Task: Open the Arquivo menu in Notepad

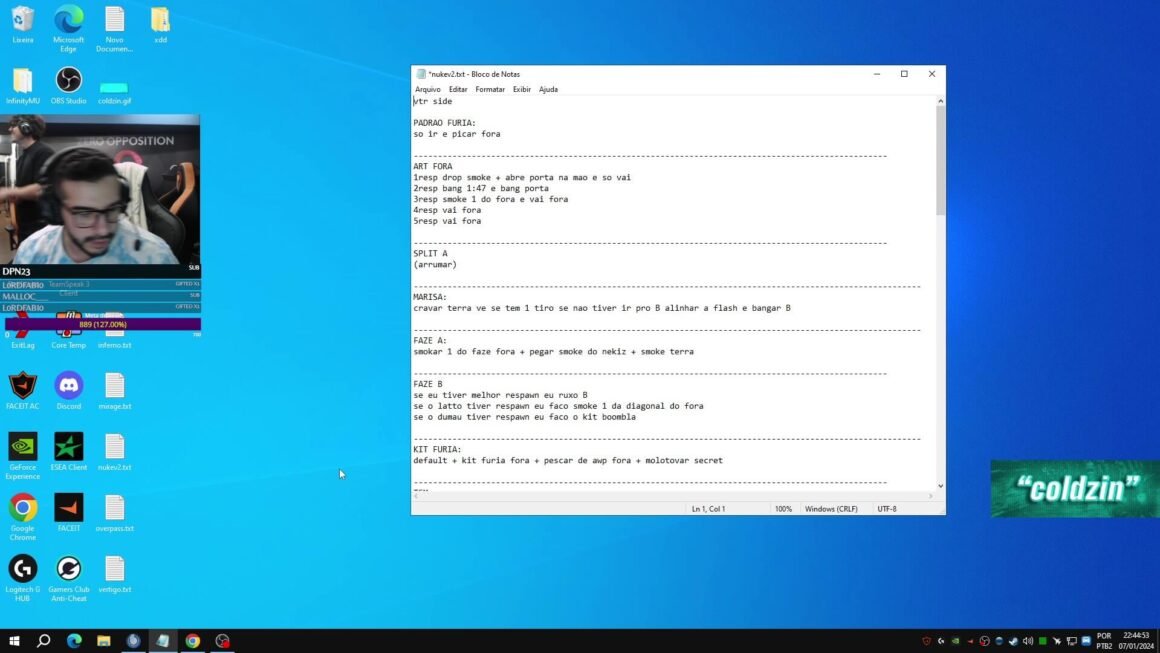Action: pos(427,89)
